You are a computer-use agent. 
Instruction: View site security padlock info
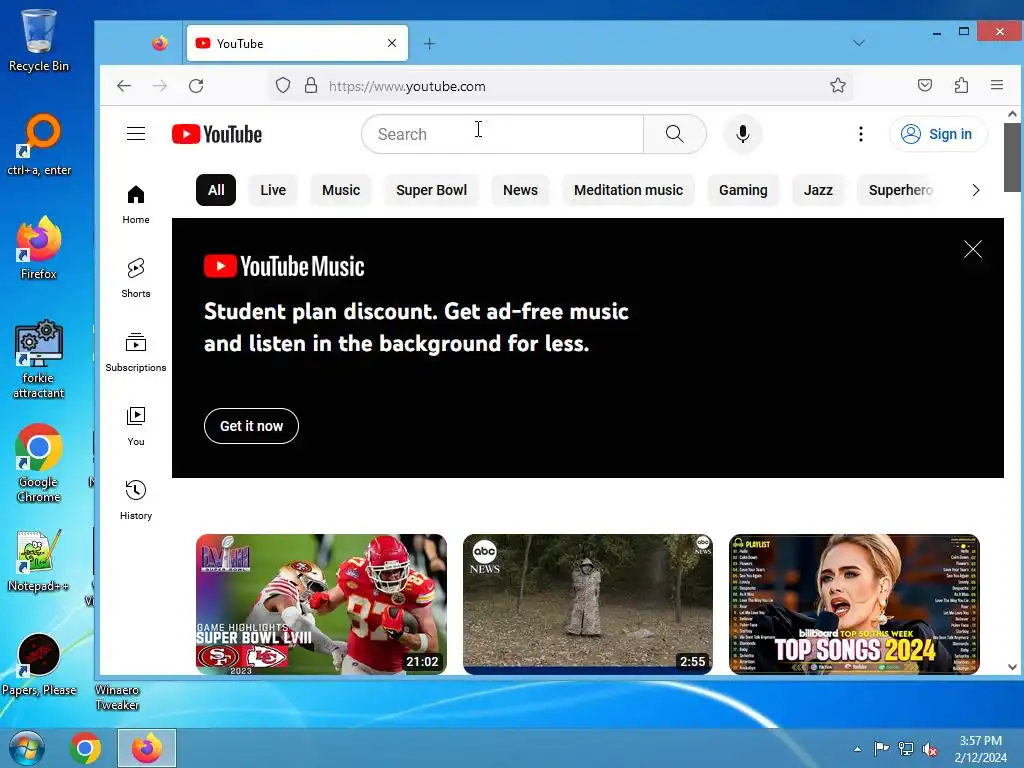coord(311,86)
